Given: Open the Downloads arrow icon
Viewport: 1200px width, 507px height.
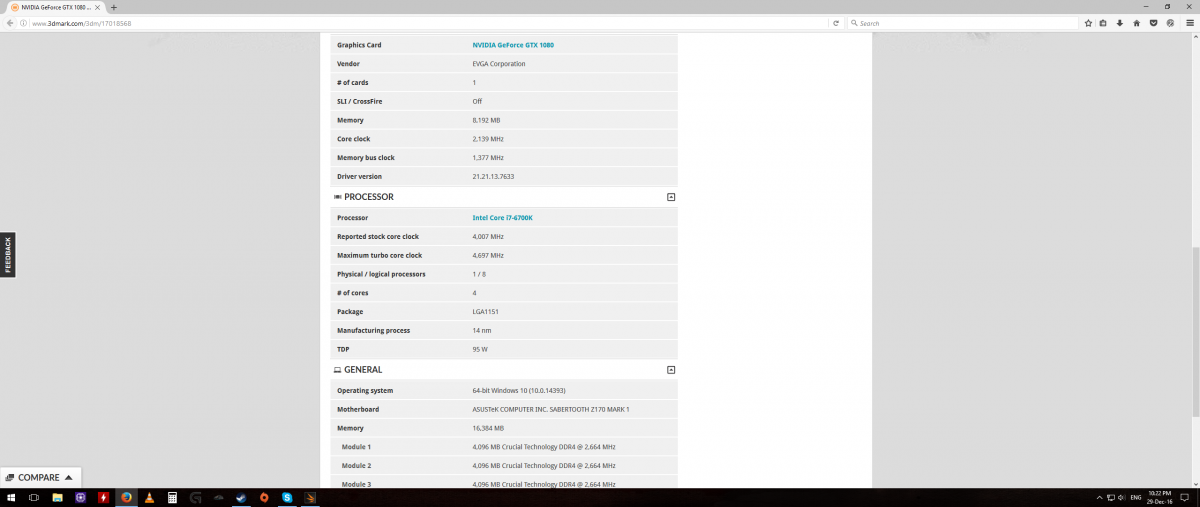Looking at the screenshot, I should coord(1120,23).
